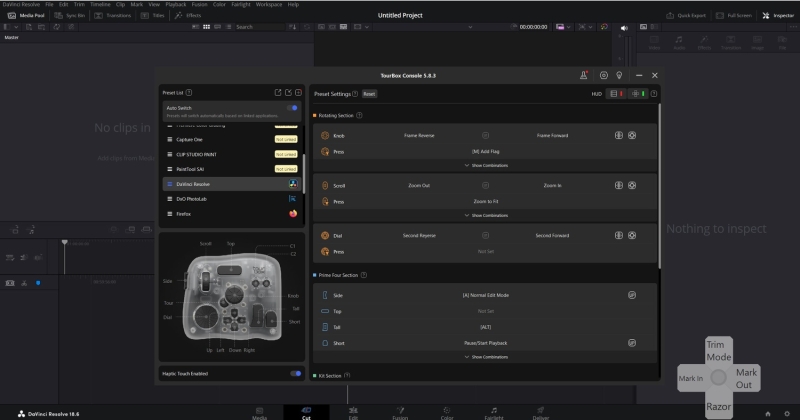Viewport: 800px width, 420px height.
Task: Add a new preset with the plus icon
Action: coord(298,92)
